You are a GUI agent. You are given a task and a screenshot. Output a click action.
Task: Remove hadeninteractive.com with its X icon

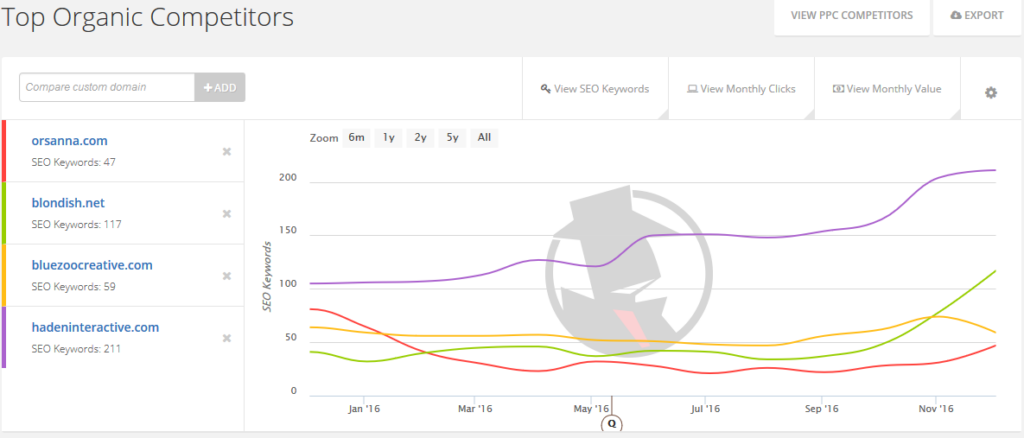click(227, 338)
